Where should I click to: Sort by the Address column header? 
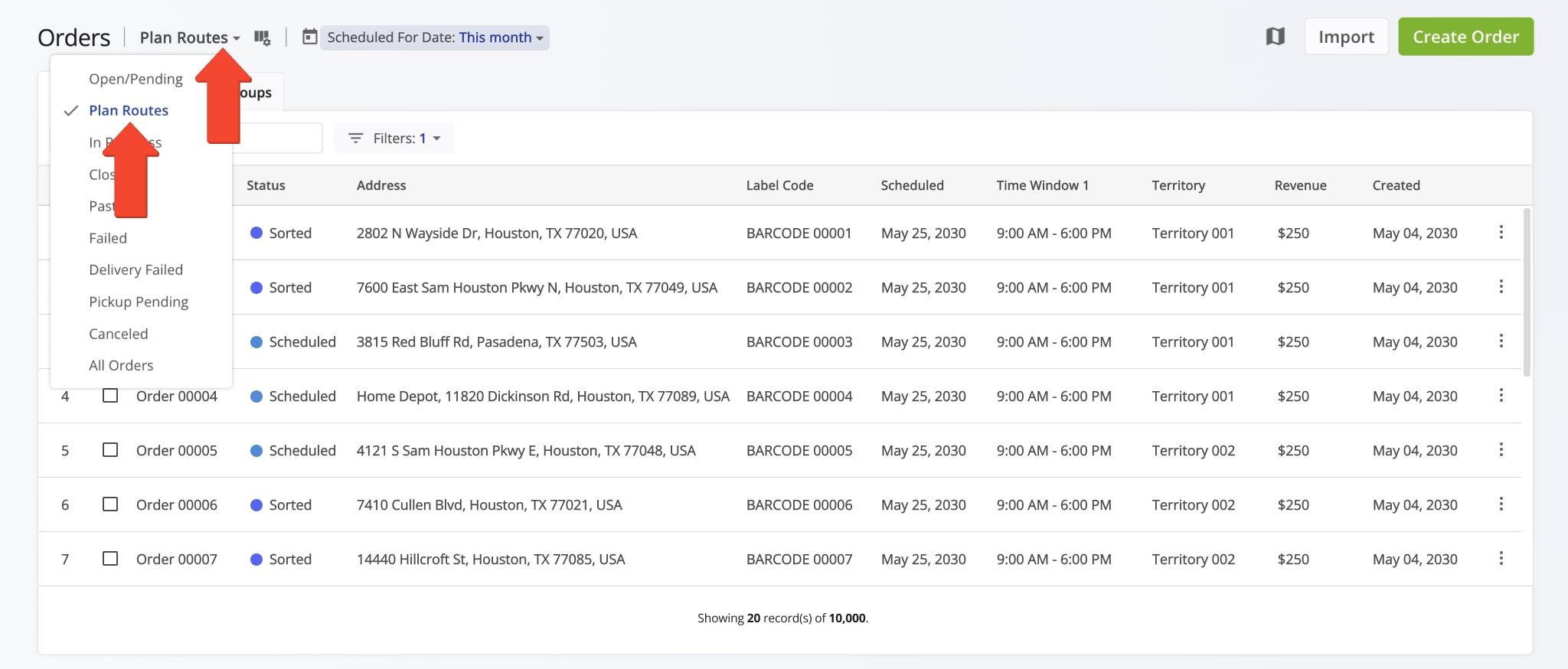click(381, 185)
